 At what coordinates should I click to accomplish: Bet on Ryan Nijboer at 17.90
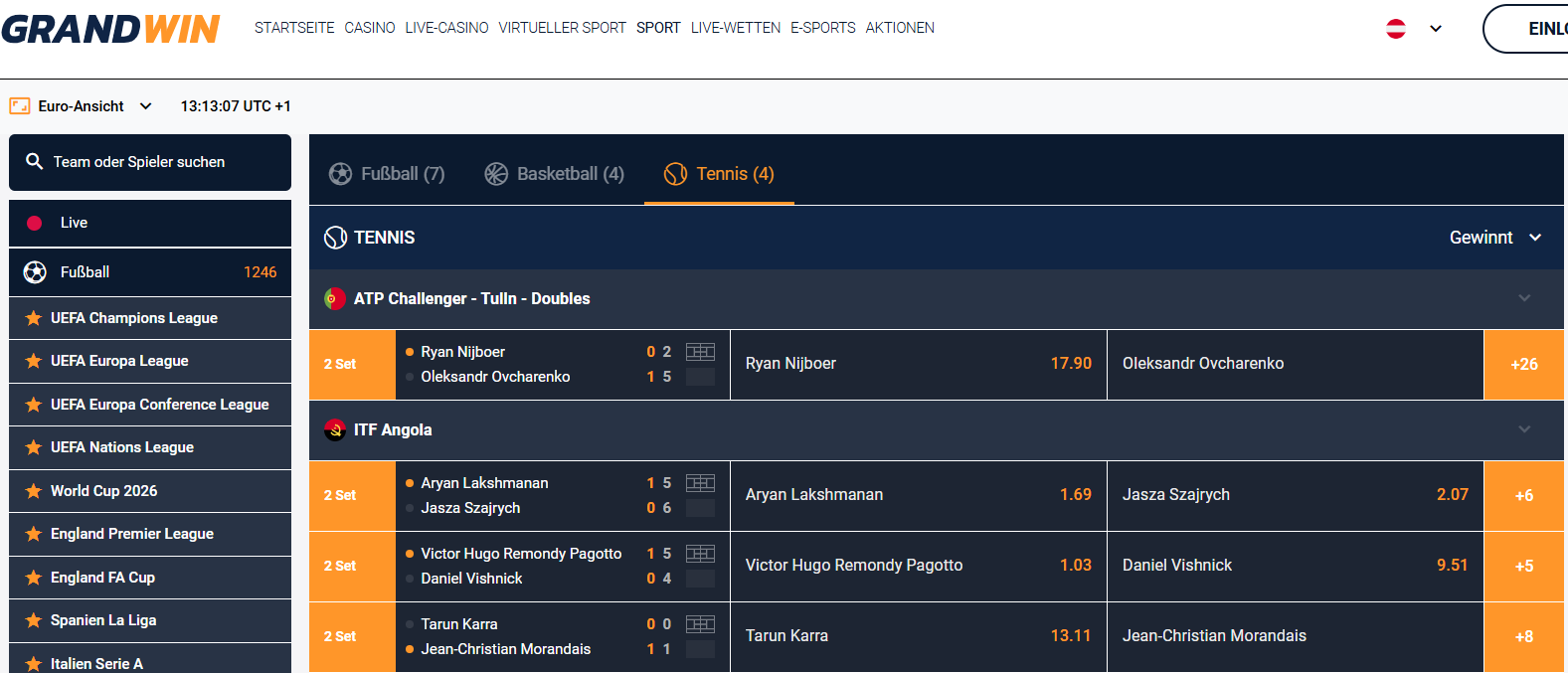pos(919,364)
